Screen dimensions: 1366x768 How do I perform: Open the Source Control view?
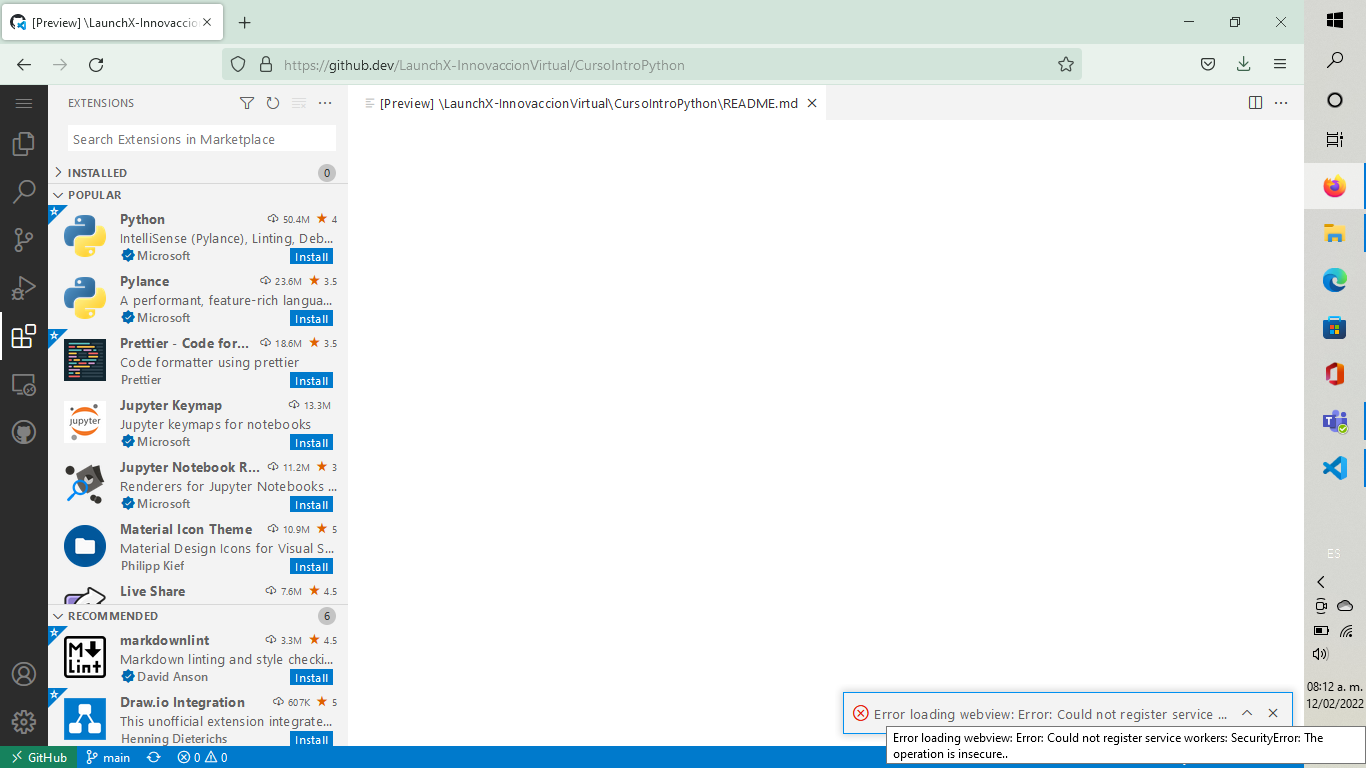point(24,240)
